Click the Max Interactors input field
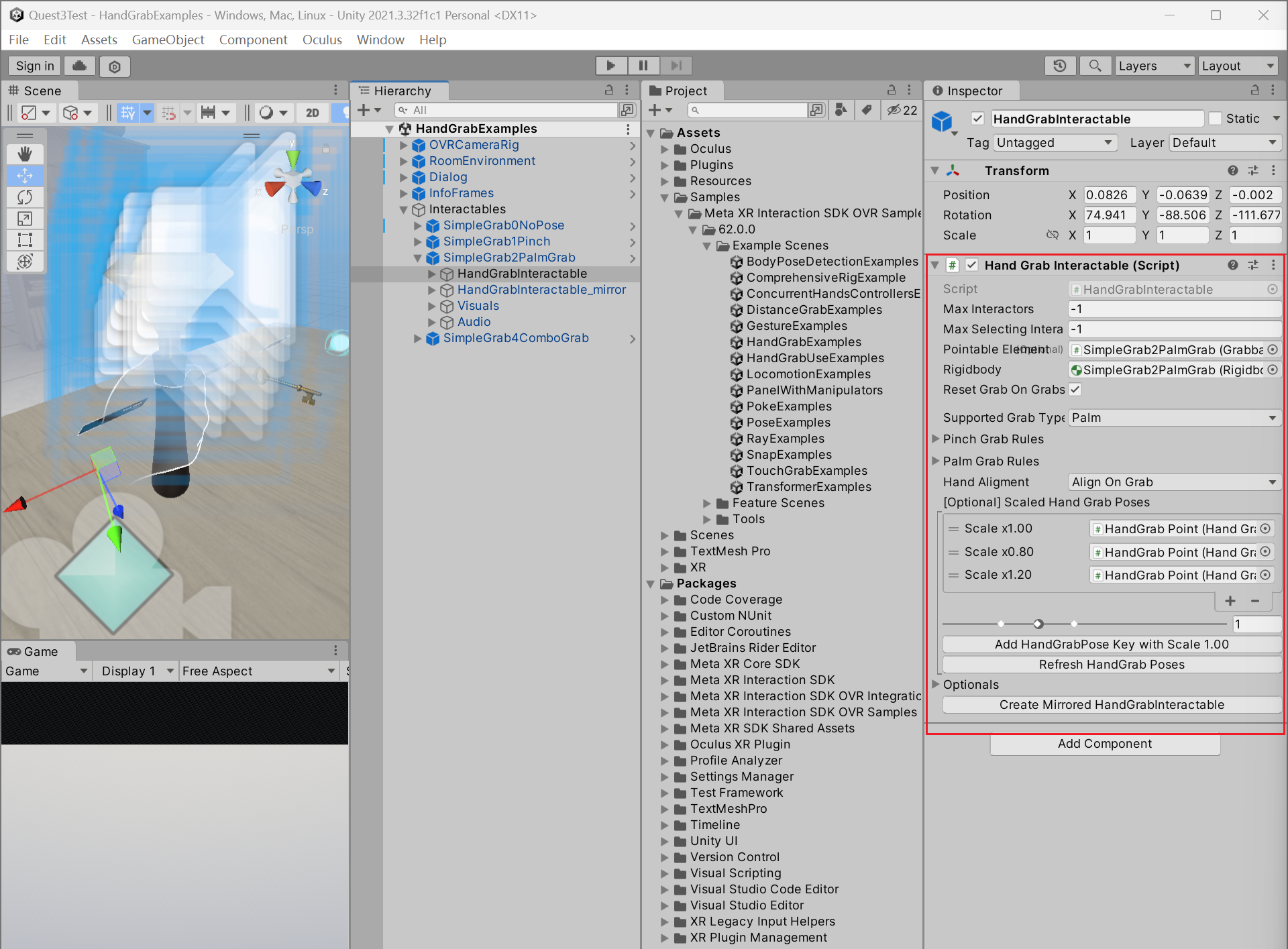This screenshot has height=949, width=1288. click(x=1174, y=309)
